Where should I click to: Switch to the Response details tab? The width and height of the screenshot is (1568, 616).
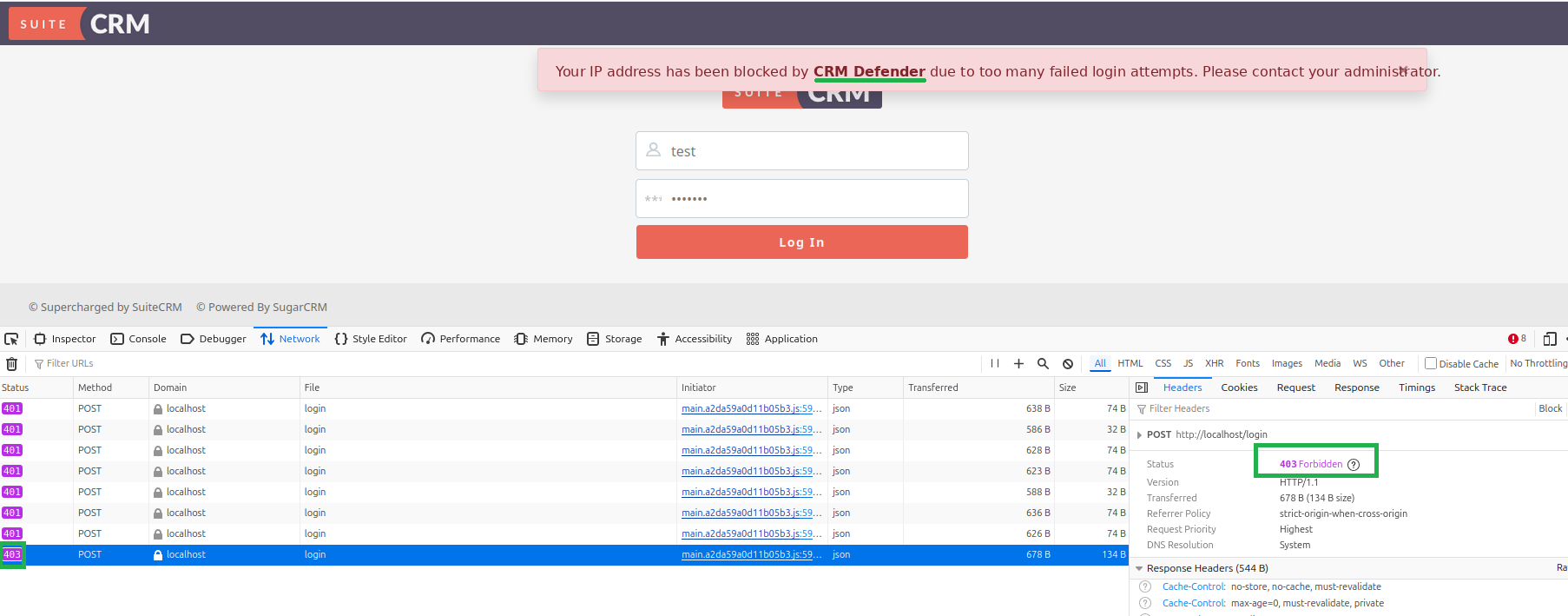coord(1357,387)
